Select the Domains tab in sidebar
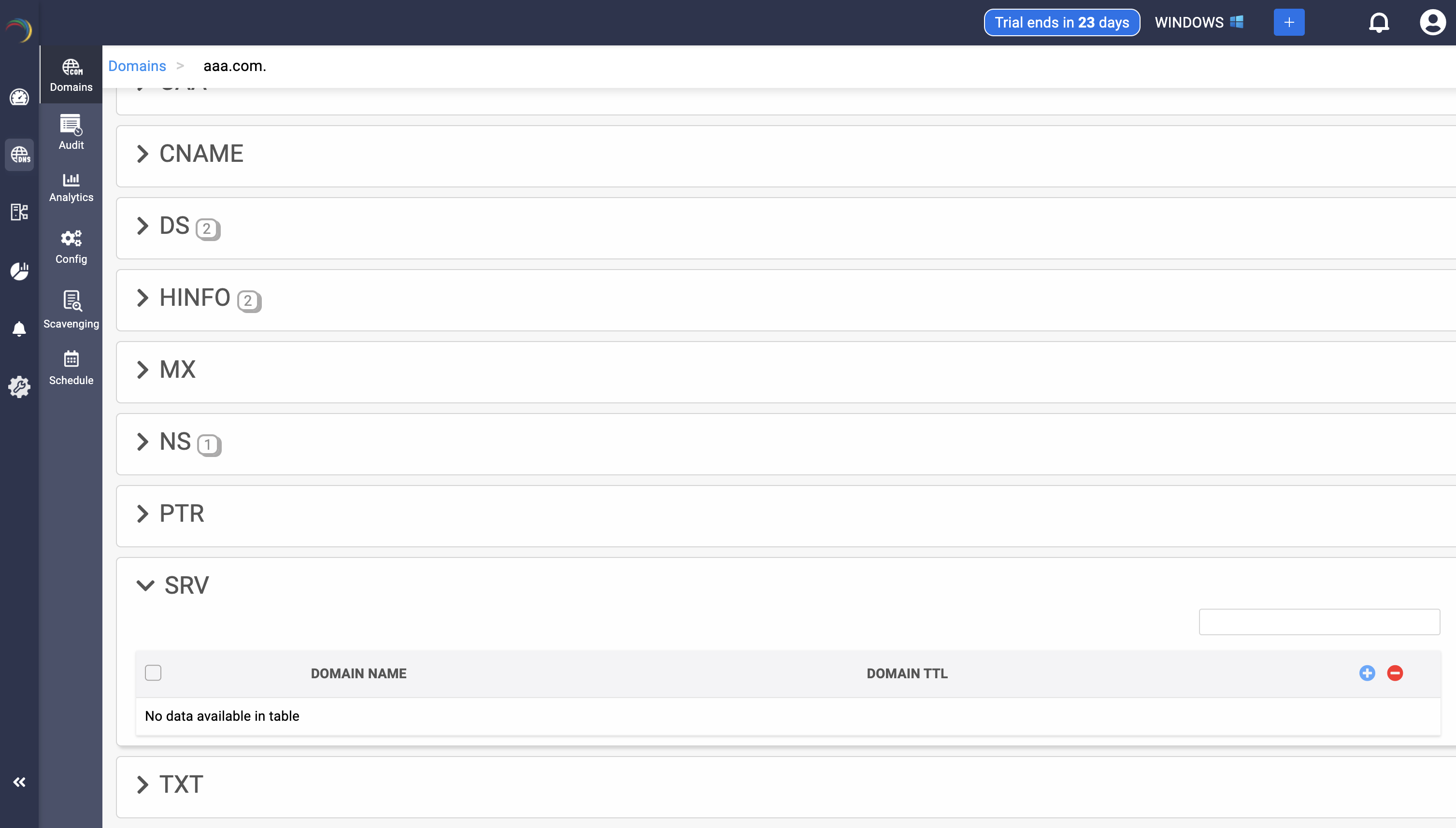This screenshot has width=1456, height=828. click(x=71, y=74)
